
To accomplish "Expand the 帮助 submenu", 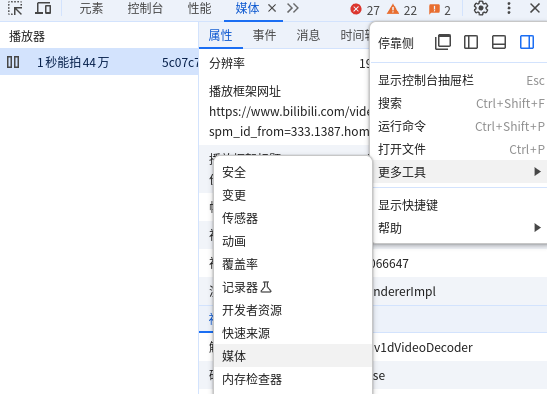I will point(460,228).
